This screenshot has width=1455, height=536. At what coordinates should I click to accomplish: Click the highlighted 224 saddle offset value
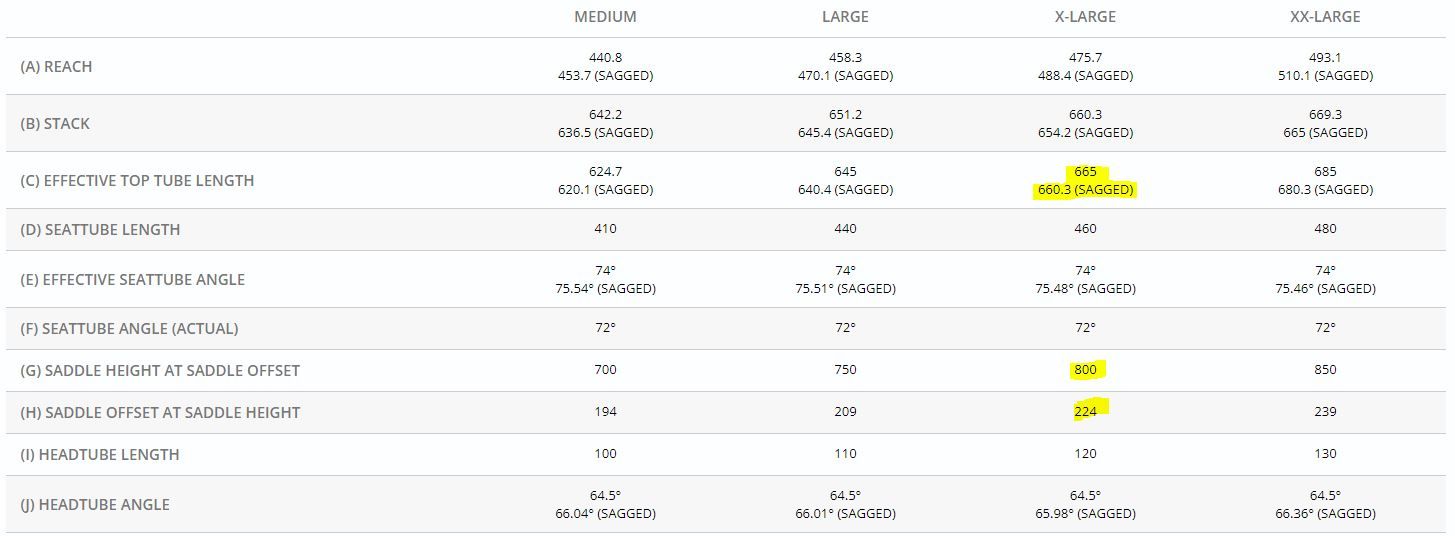point(1085,412)
